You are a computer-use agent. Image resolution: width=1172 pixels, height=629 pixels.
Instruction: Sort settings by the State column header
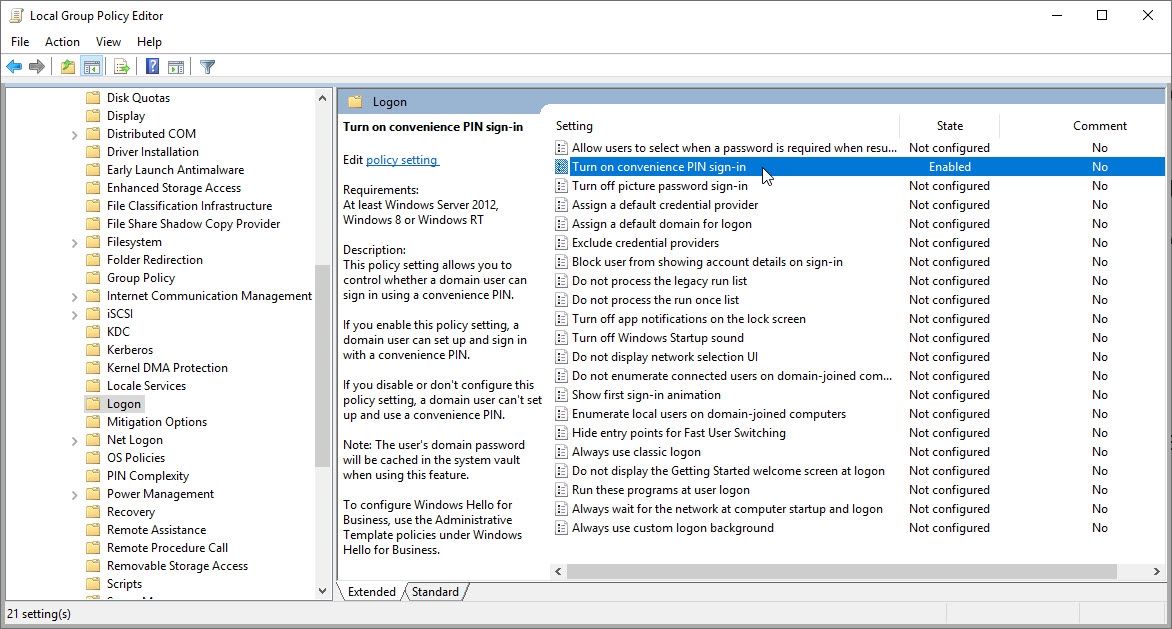click(948, 126)
